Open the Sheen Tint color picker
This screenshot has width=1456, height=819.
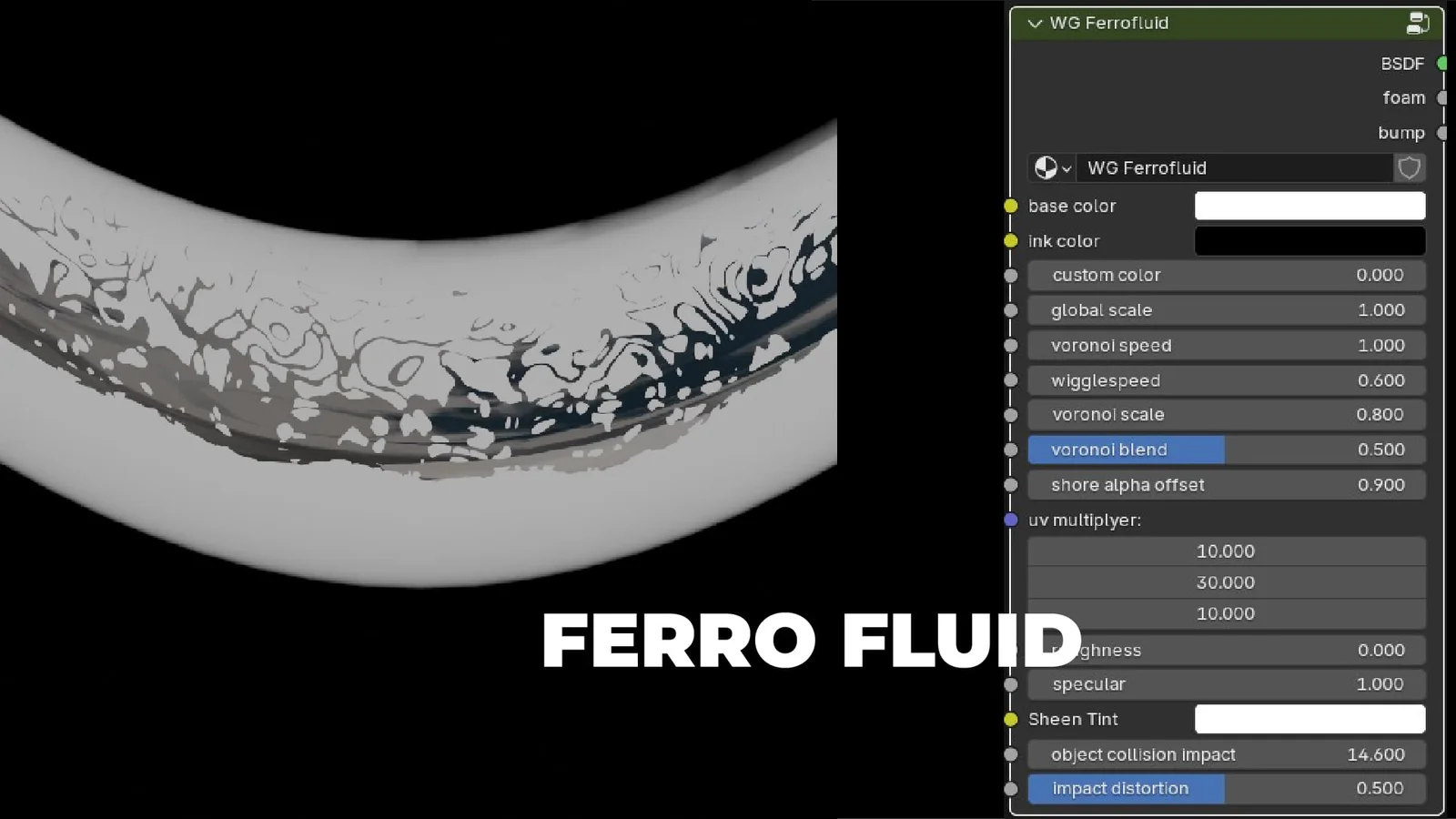tap(1309, 719)
